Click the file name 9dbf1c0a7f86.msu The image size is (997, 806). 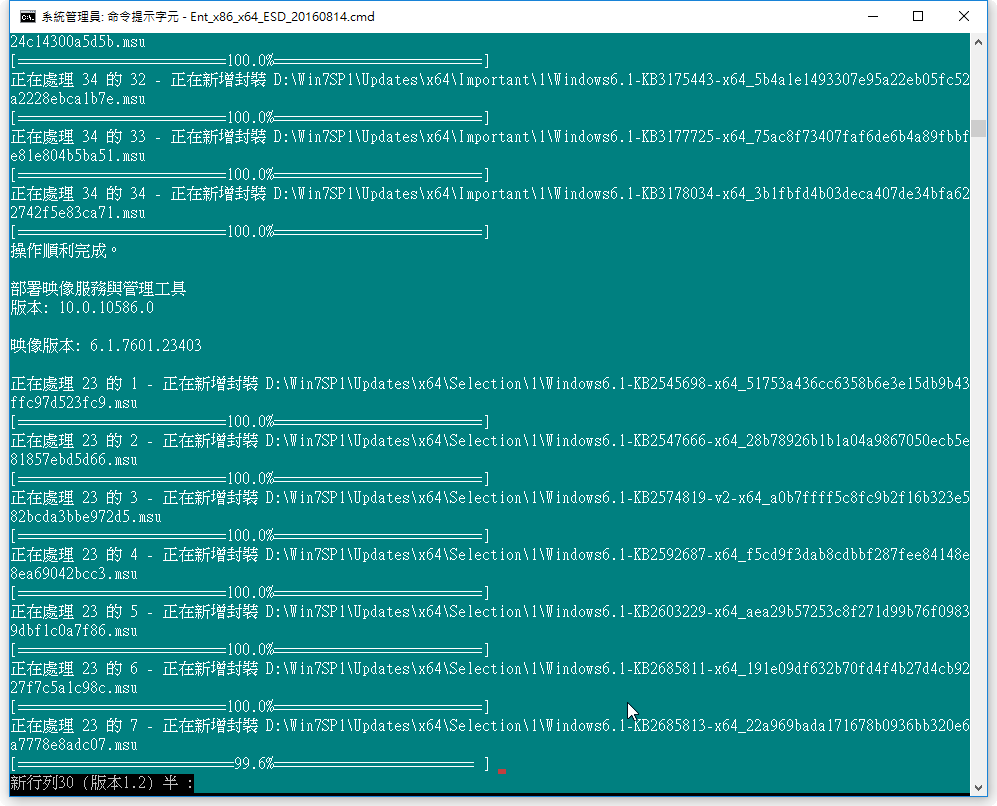coord(74,631)
